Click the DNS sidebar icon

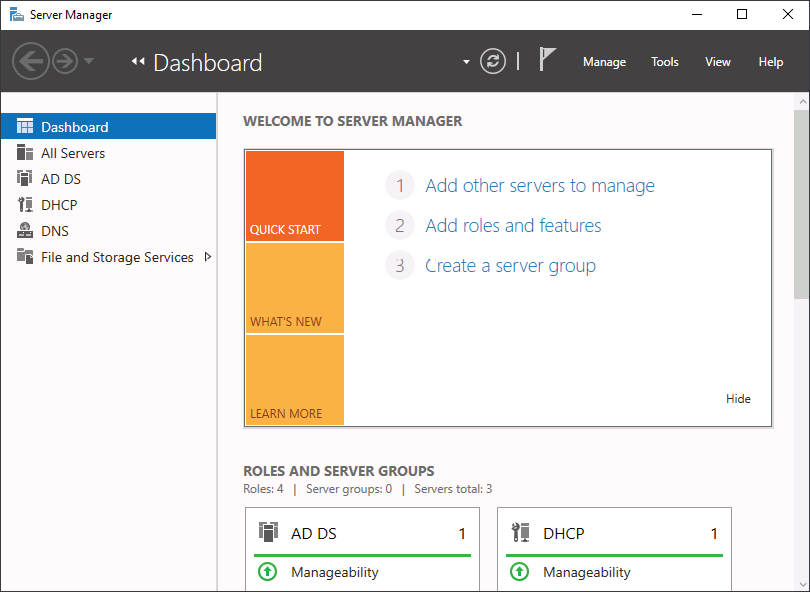tap(25, 230)
